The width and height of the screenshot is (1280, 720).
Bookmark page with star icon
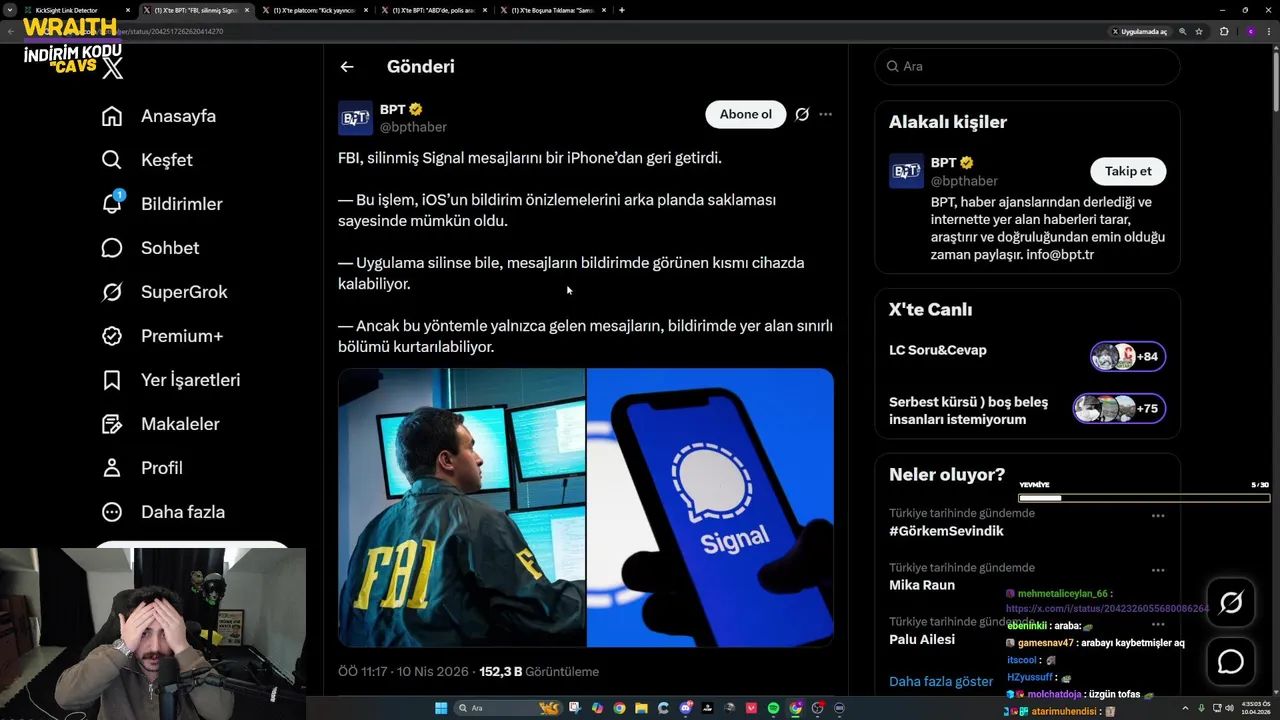1199,32
